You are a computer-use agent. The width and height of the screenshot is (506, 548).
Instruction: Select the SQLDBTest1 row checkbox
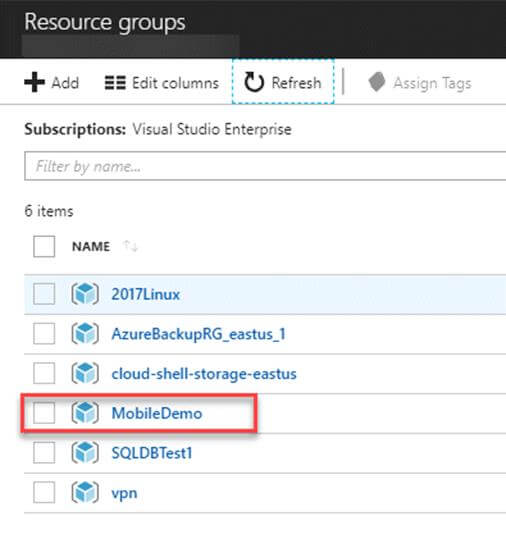click(x=44, y=453)
